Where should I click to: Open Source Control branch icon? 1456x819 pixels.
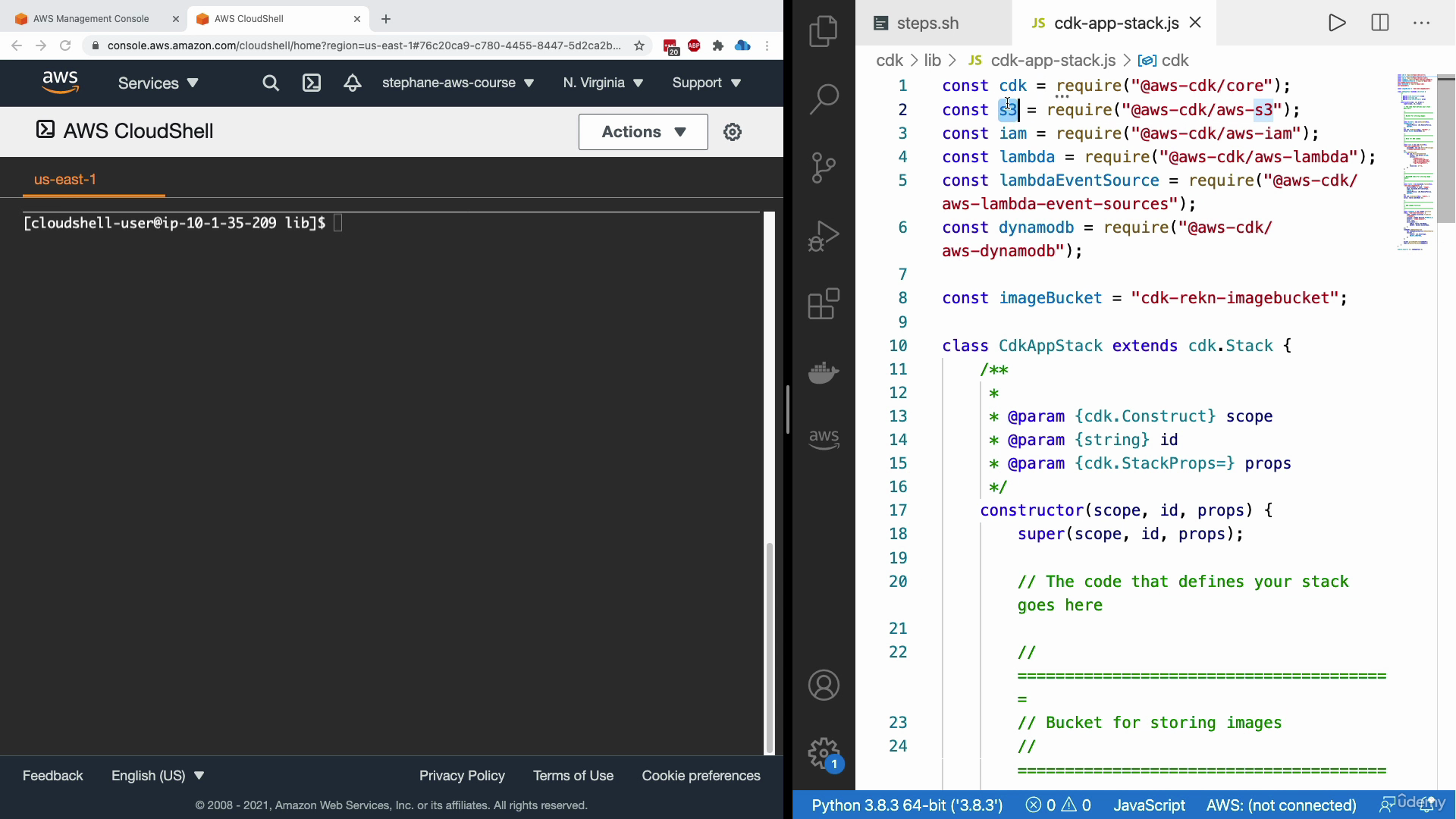point(824,168)
